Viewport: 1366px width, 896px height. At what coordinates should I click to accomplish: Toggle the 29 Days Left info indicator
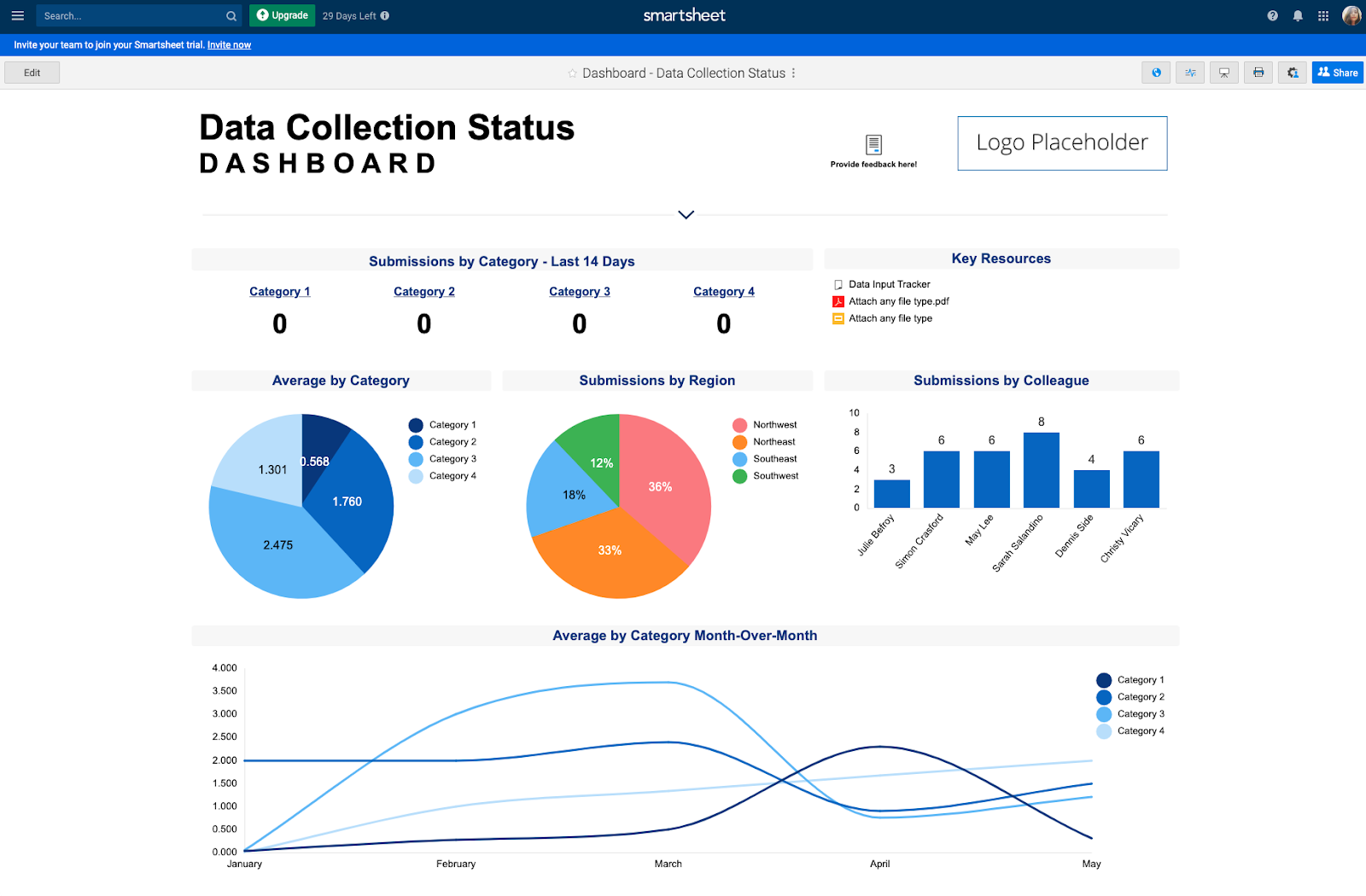[384, 15]
